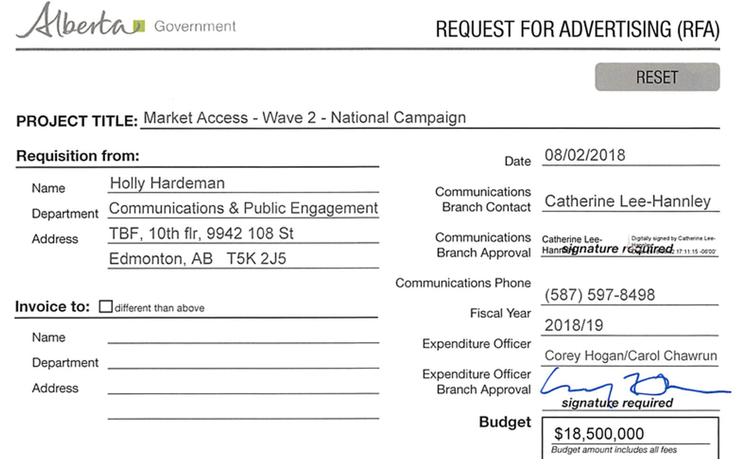Select the Expenditure Officer name field
The image size is (754, 459).
pyautogui.click(x=630, y=356)
